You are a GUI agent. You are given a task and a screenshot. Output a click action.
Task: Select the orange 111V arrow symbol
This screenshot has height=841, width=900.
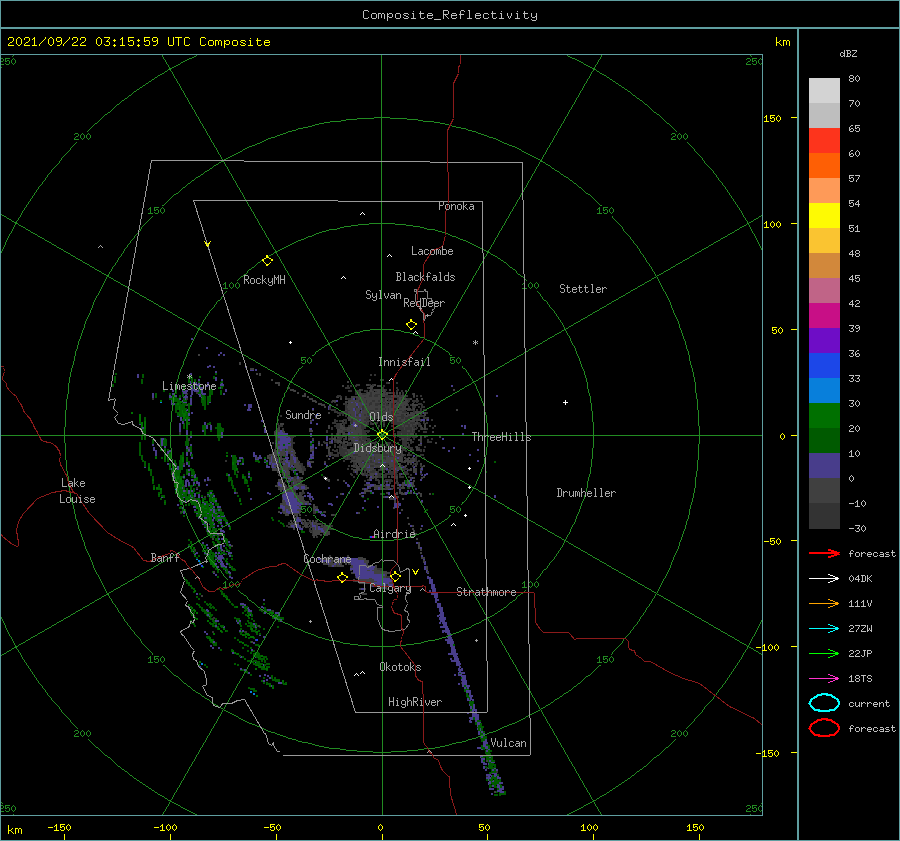(x=824, y=603)
